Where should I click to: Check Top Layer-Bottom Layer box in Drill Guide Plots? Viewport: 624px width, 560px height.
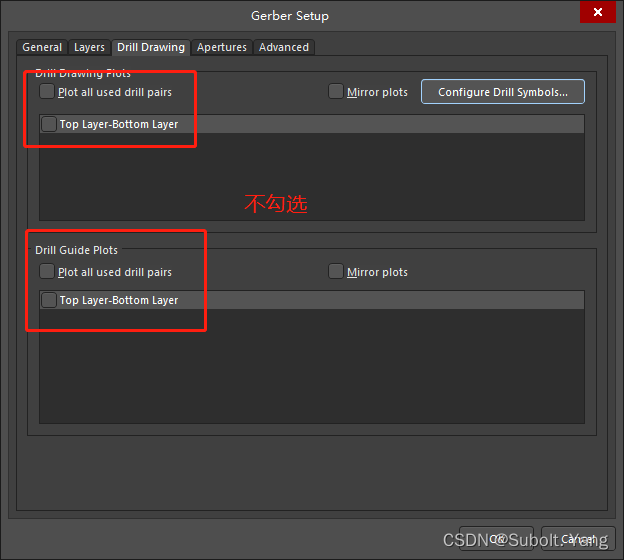pos(49,300)
